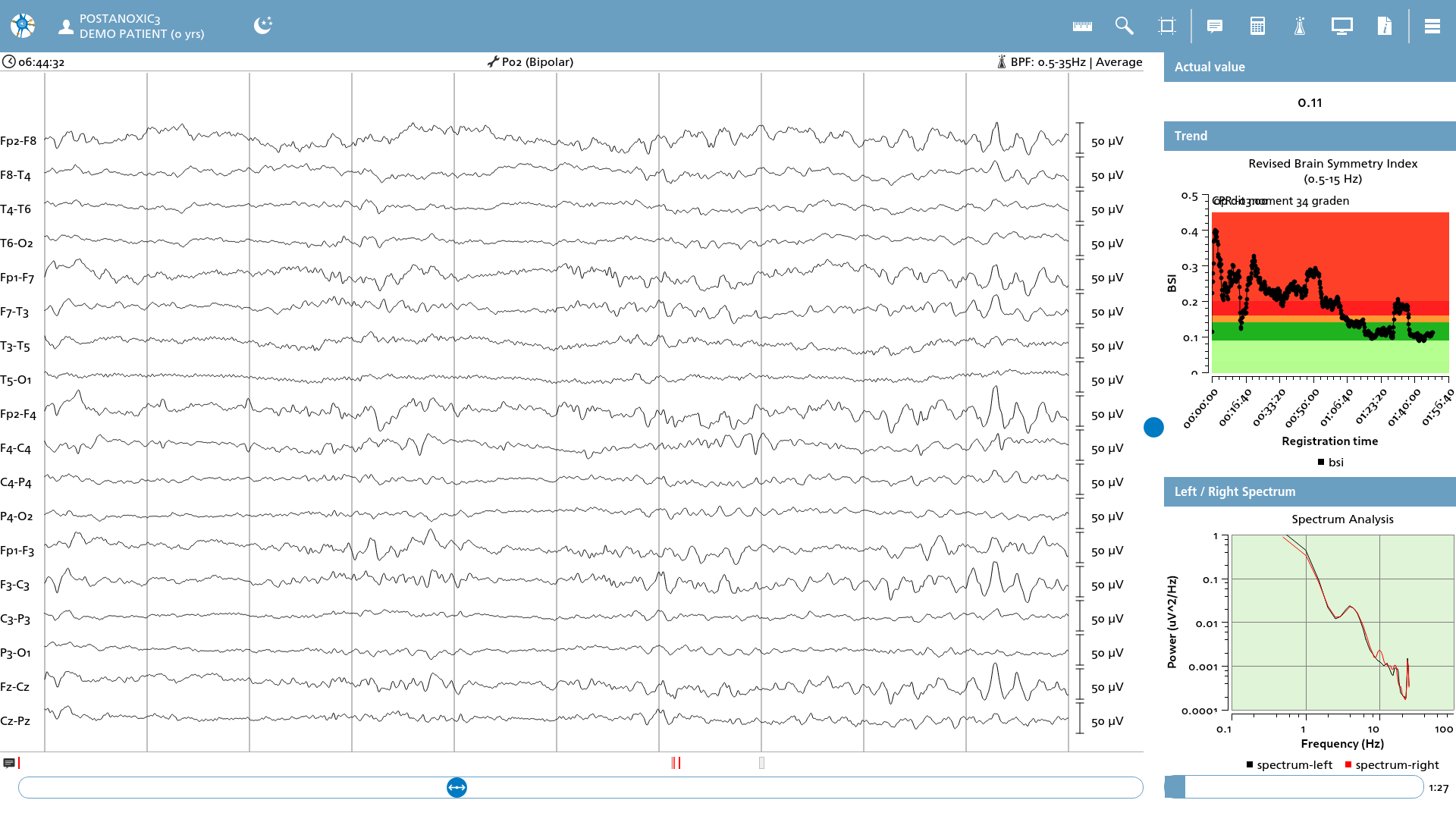Open the hamburger main menu
The width and height of the screenshot is (1456, 819).
[x=1432, y=27]
